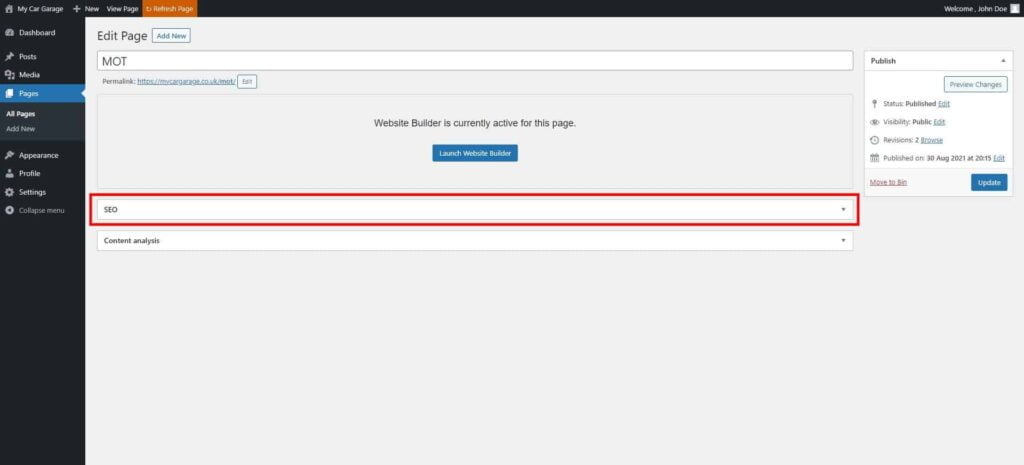The image size is (1024, 465).
Task: Click the user avatar next to John Doe
Action: 1014,9
